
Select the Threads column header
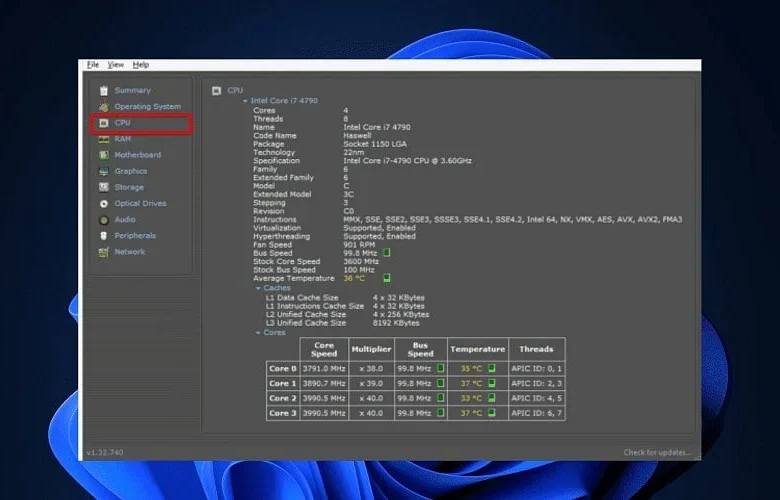[536, 349]
